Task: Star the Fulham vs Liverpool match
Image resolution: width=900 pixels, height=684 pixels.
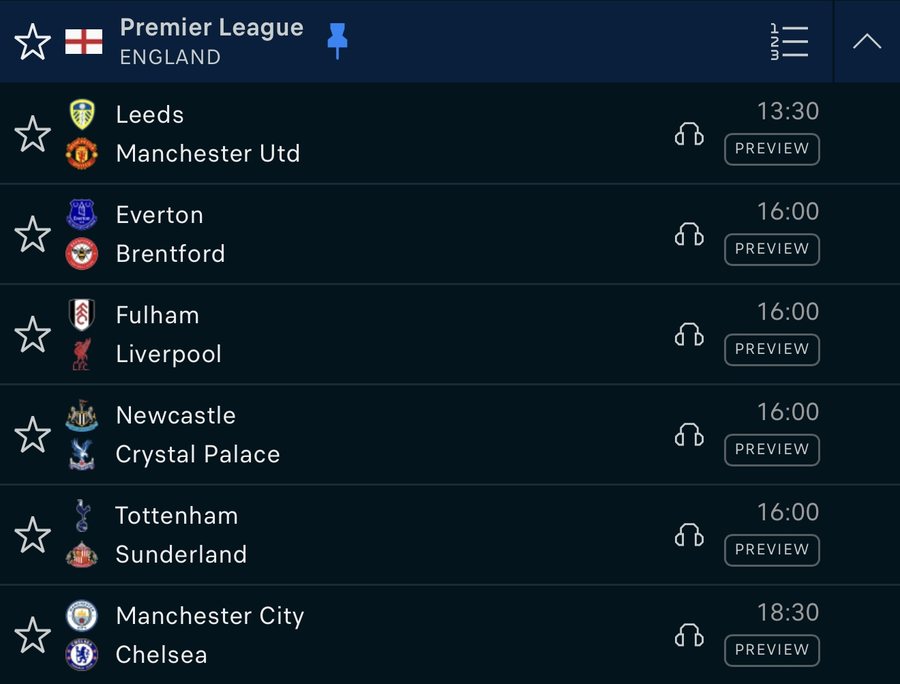Action: [x=32, y=334]
